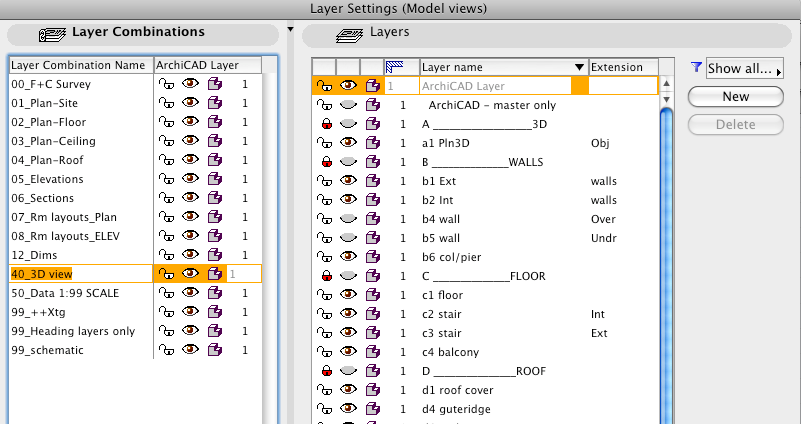Hide the d1 roof cover layer
Screen dimensions: 801x424
348,390
